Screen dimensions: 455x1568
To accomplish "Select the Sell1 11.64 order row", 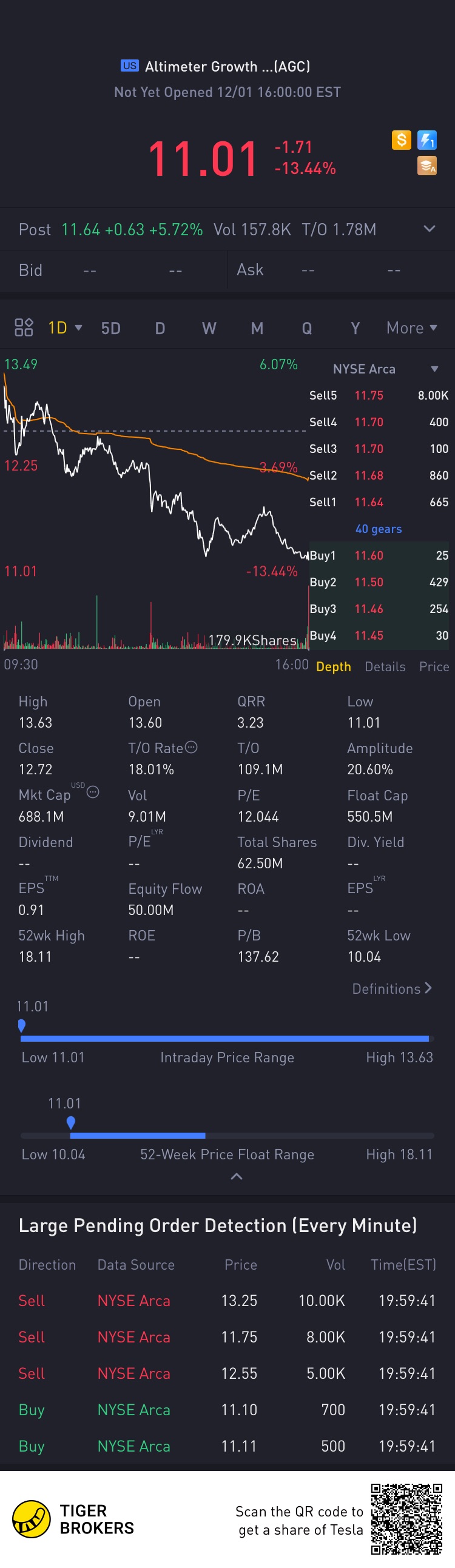I will click(x=379, y=502).
